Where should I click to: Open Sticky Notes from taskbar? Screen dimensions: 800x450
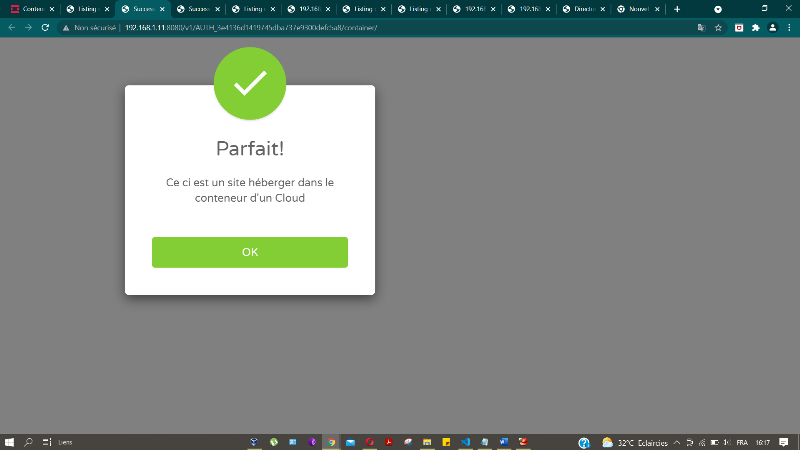446,442
